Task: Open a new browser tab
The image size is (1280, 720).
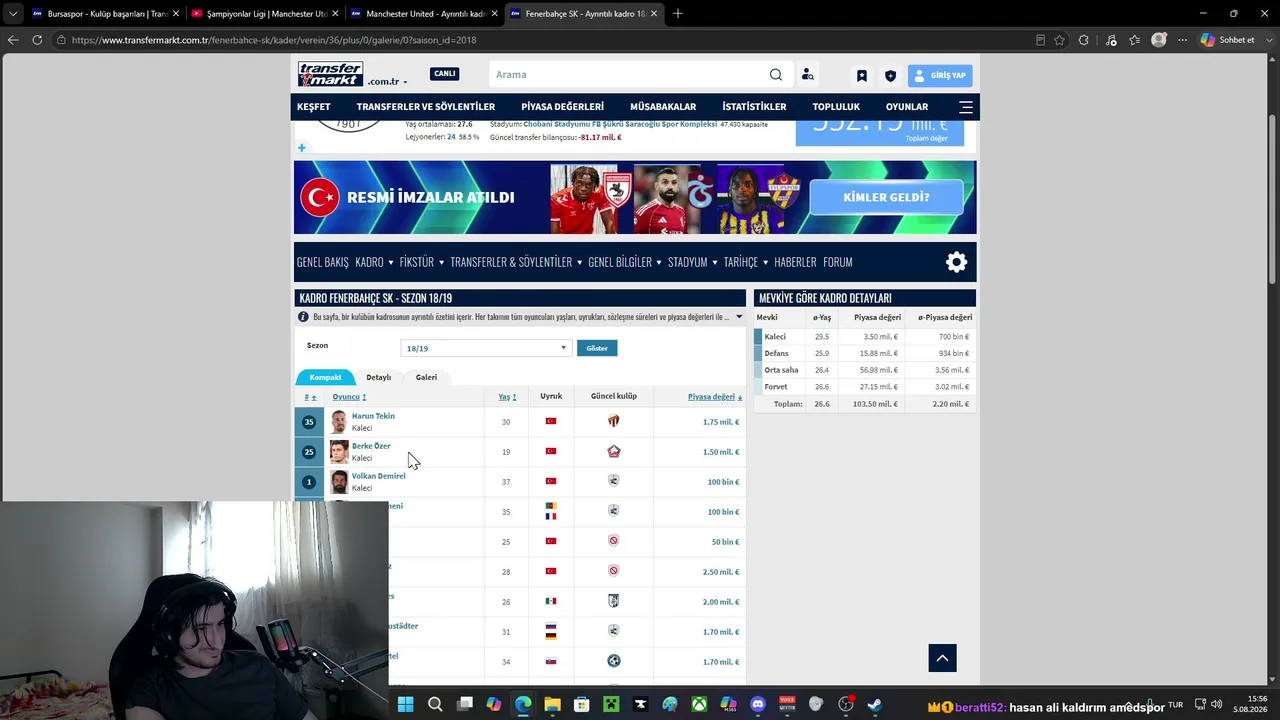Action: 677,14
